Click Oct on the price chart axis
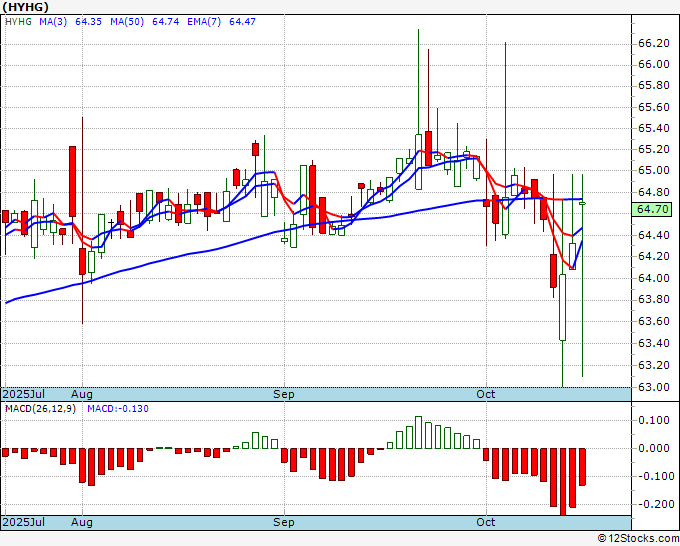Image resolution: width=680 pixels, height=546 pixels. point(485,394)
